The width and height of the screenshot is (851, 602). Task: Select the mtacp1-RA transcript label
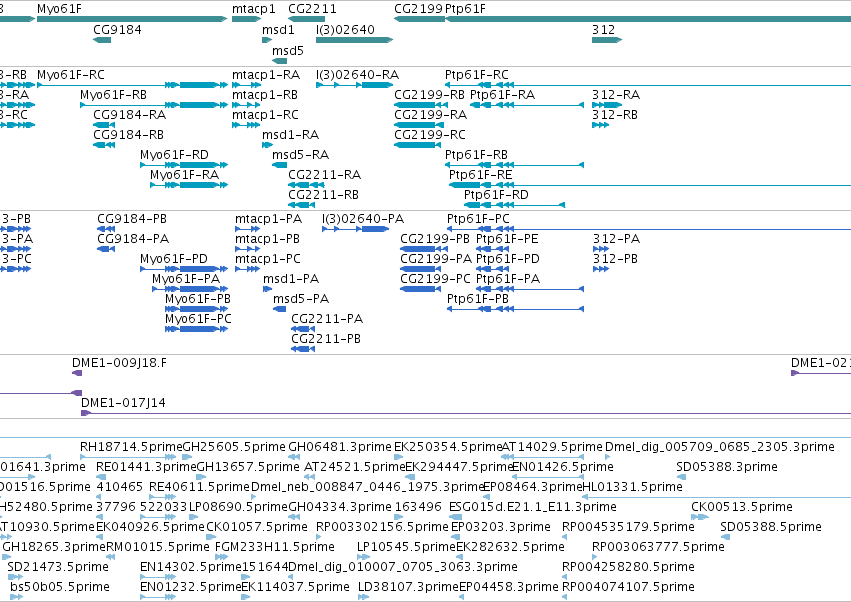[x=266, y=74]
